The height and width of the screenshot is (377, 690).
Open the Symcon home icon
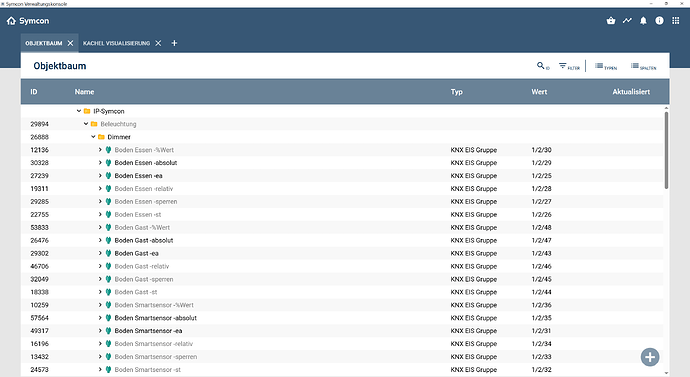coord(11,21)
